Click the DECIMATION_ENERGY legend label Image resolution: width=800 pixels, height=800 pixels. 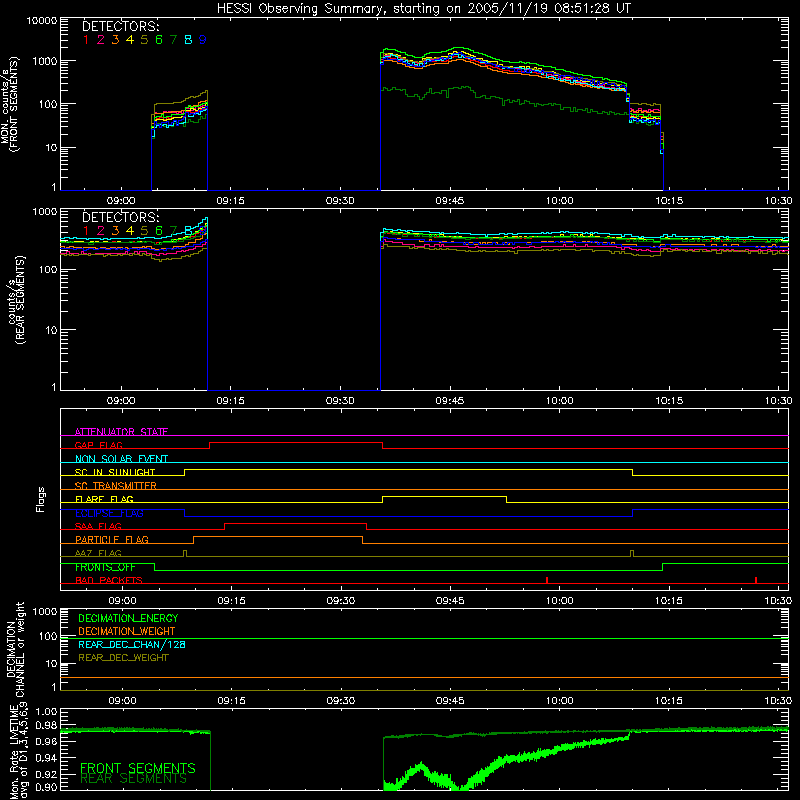128,618
